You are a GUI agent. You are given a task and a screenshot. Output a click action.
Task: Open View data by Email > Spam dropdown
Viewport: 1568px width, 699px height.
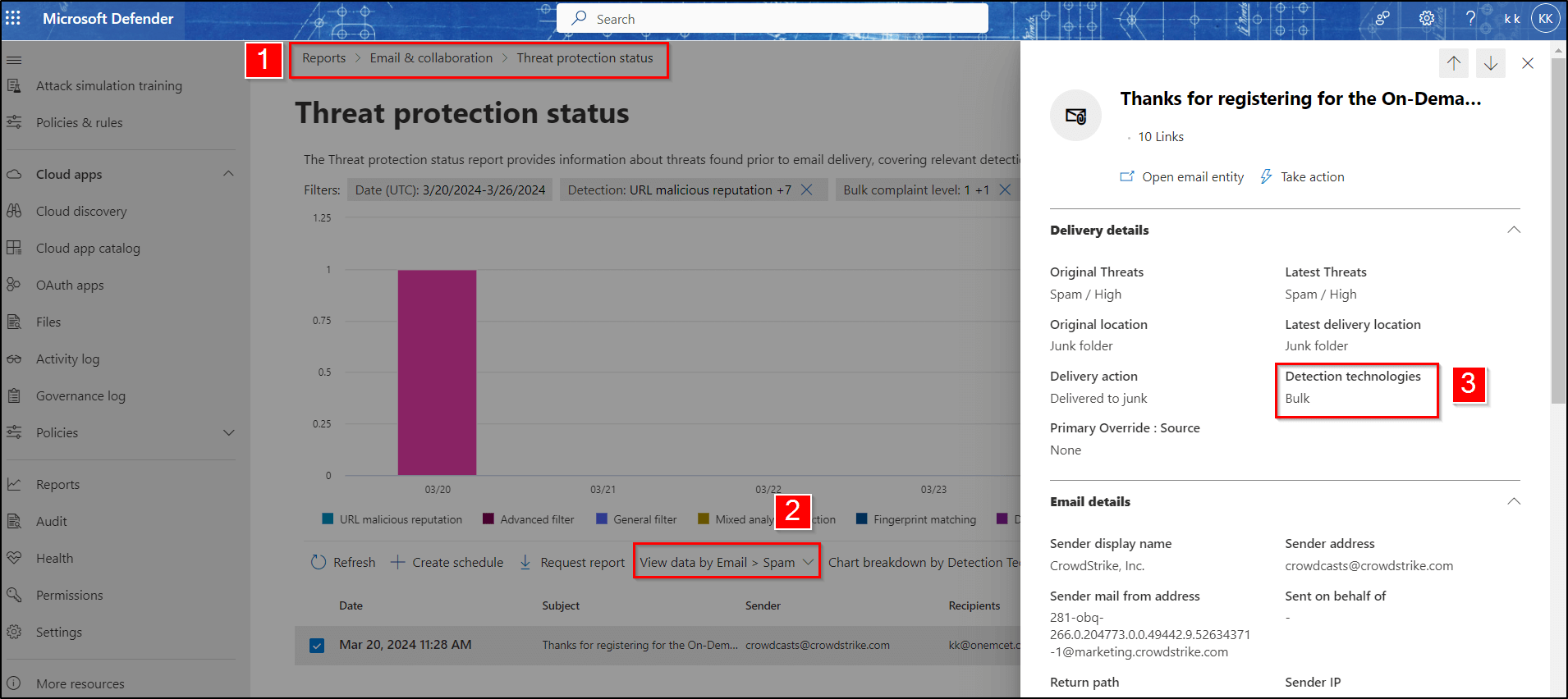click(727, 562)
